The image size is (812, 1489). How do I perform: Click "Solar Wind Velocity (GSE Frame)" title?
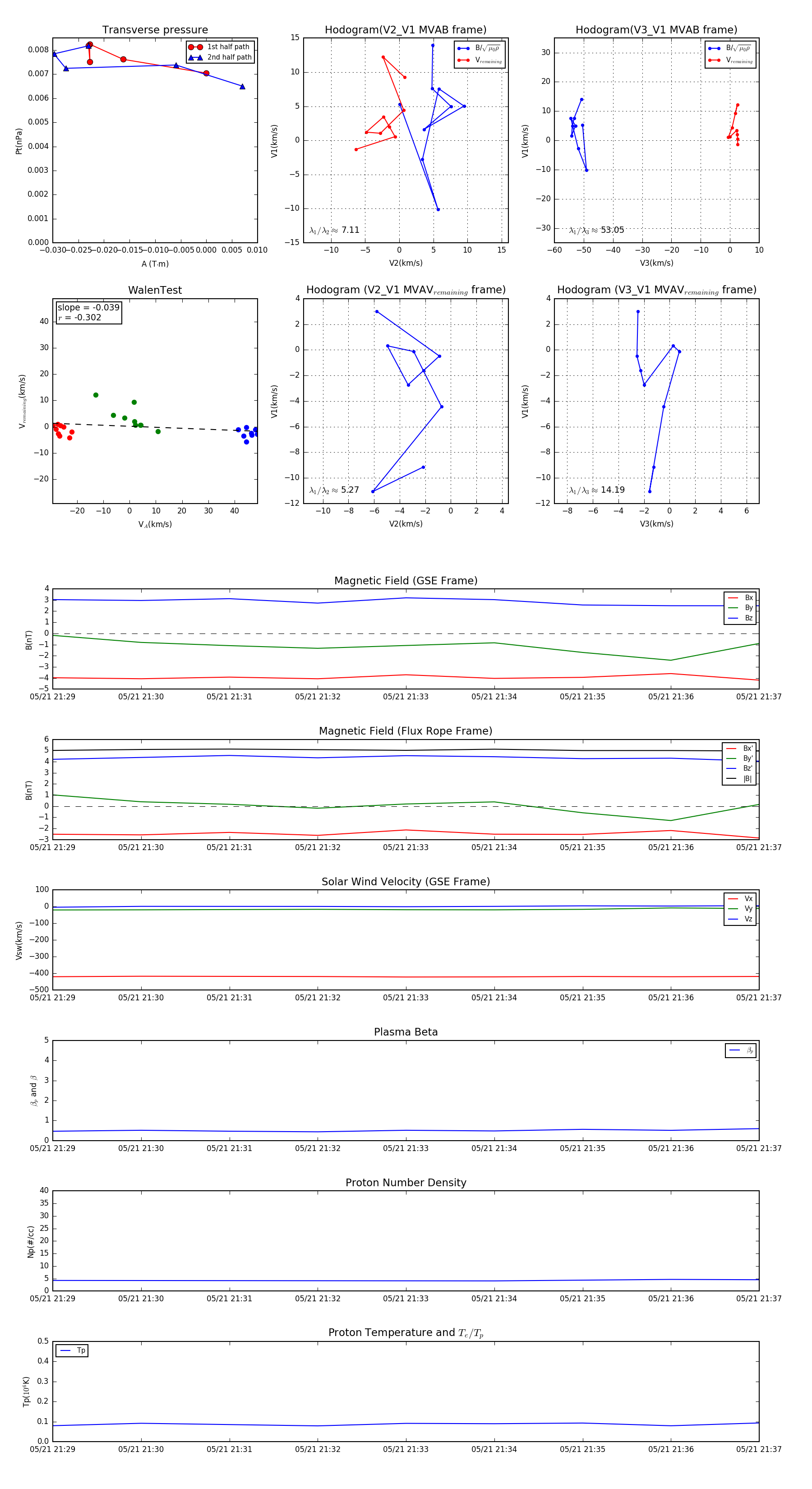pos(406,882)
